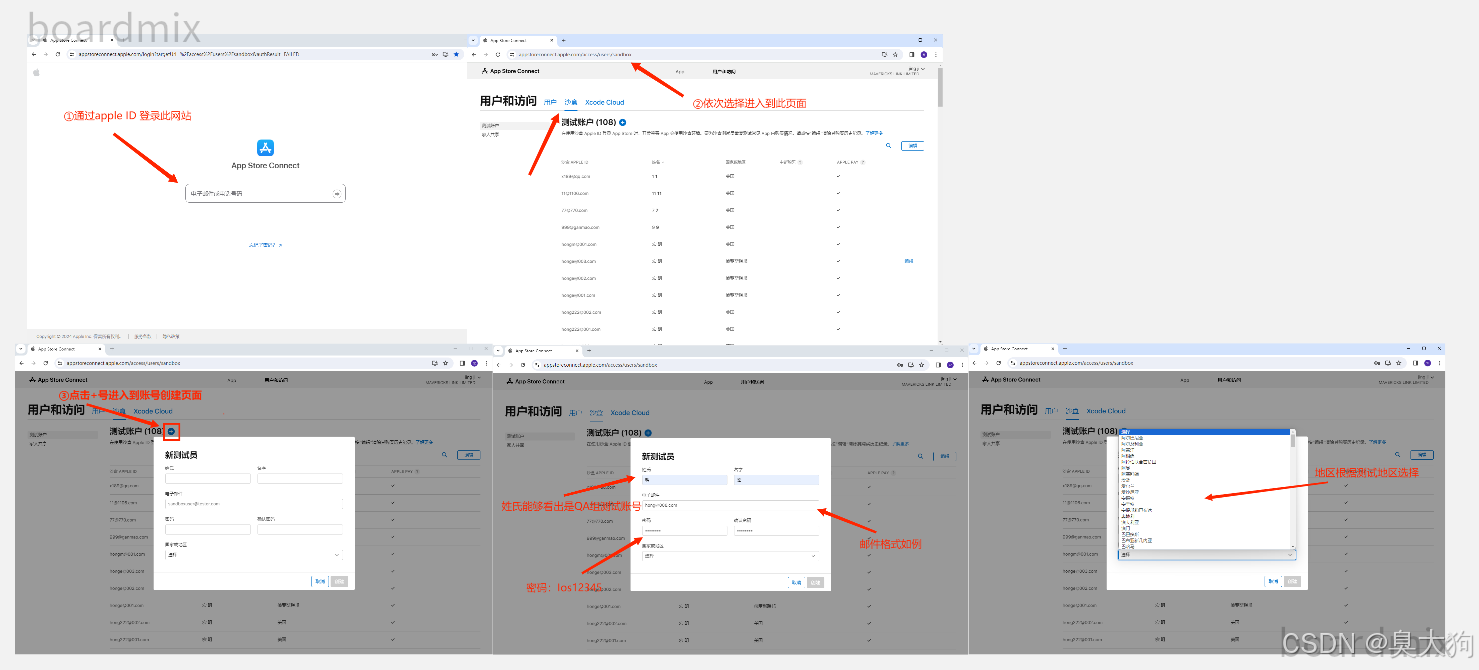Focus the Apple ID email field in login window
Image resolution: width=1479 pixels, height=670 pixels.
pyautogui.click(x=265, y=193)
